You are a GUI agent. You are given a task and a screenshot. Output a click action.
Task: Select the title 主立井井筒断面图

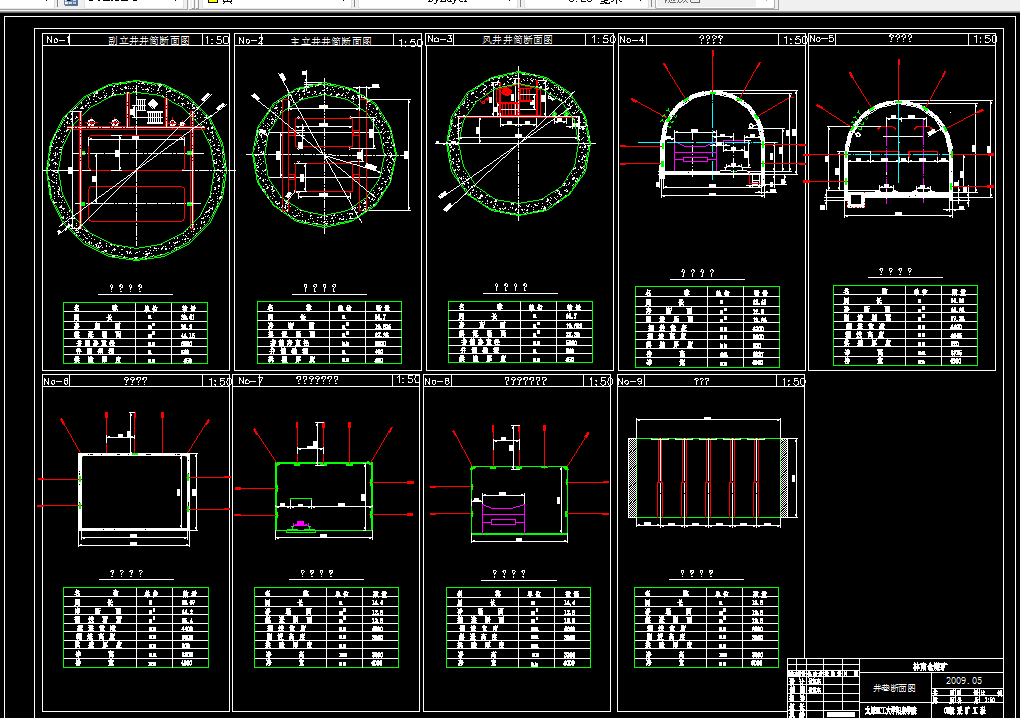click(331, 41)
